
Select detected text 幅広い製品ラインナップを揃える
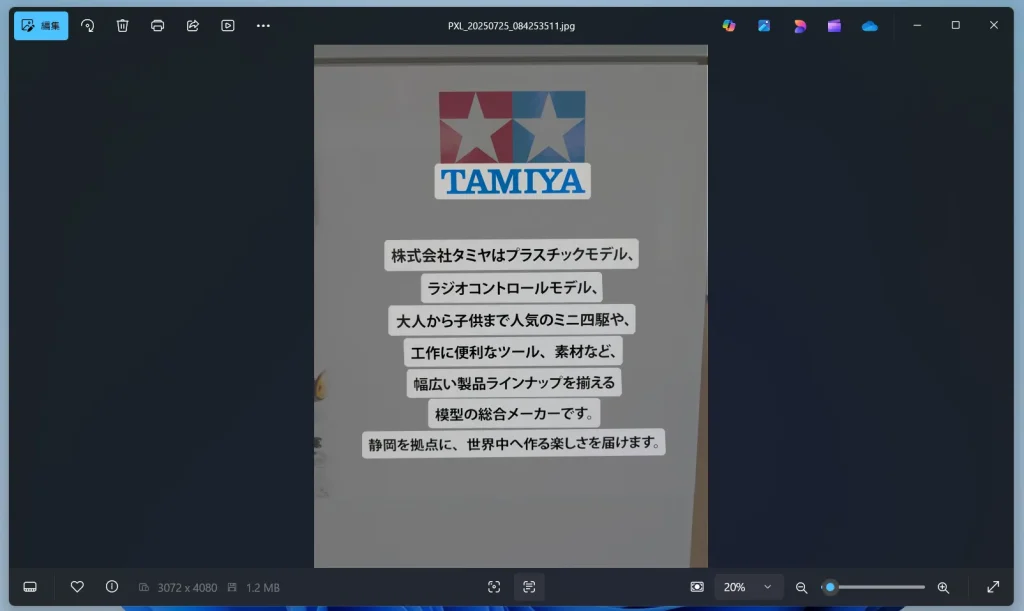click(514, 383)
